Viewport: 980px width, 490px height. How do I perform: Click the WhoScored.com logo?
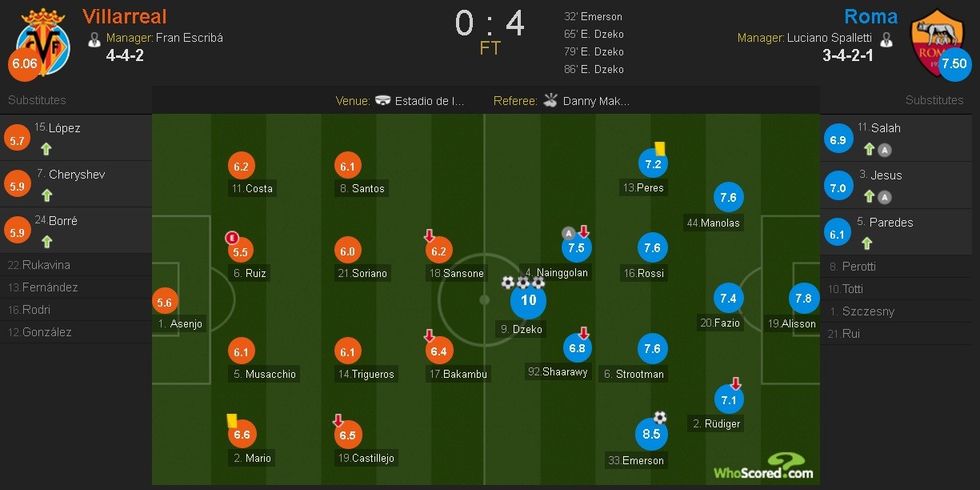click(763, 466)
